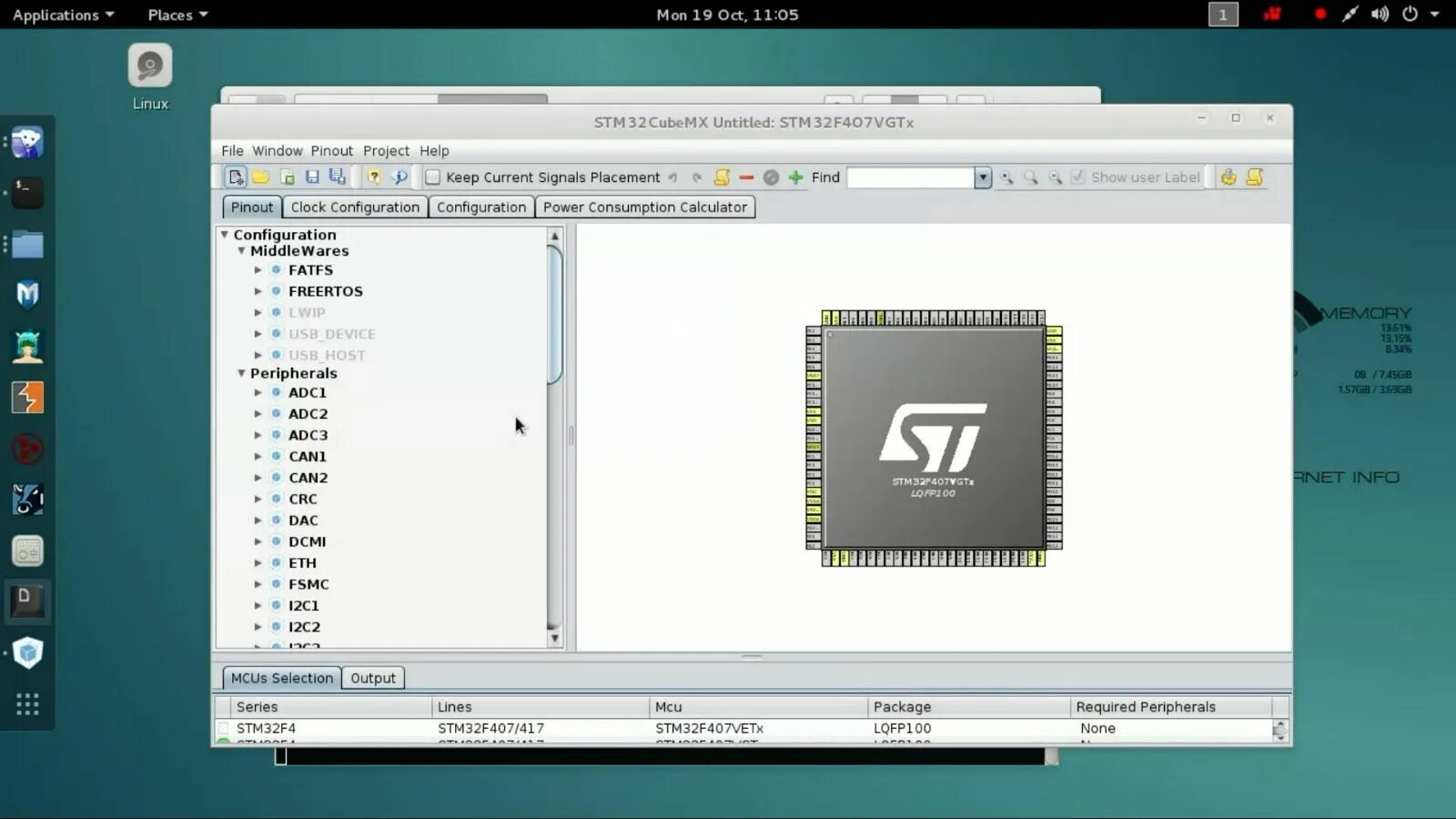Toggle the Show user Label checkbox
The image size is (1456, 819).
tap(1077, 177)
